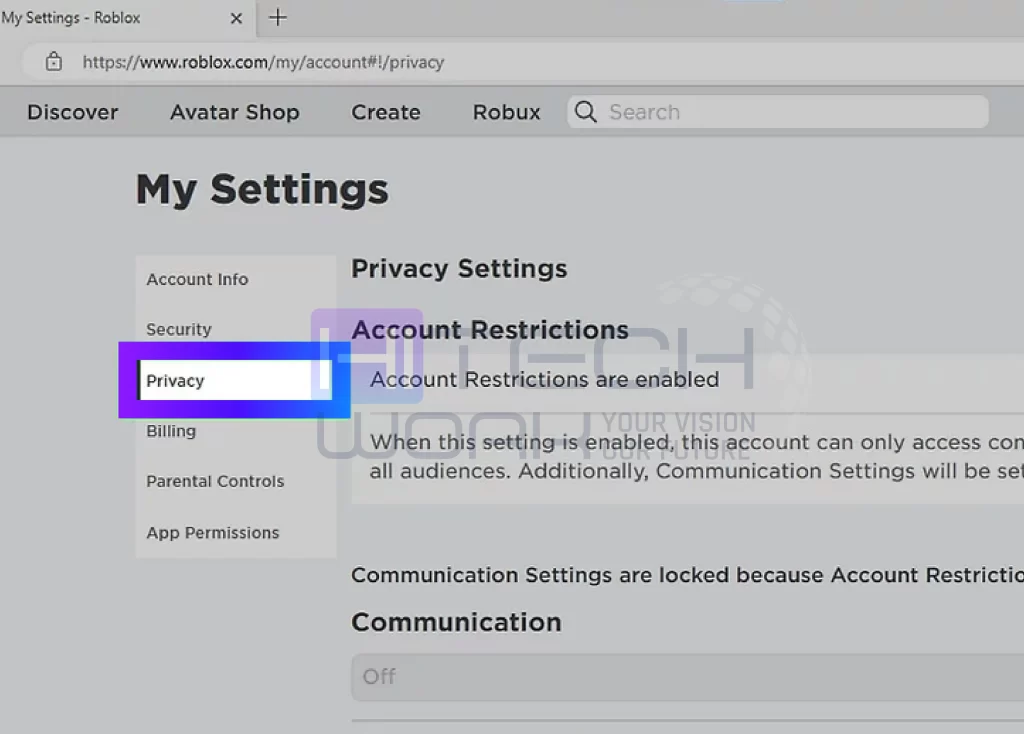Open the Avatar Shop
The image size is (1024, 734).
pyautogui.click(x=234, y=112)
